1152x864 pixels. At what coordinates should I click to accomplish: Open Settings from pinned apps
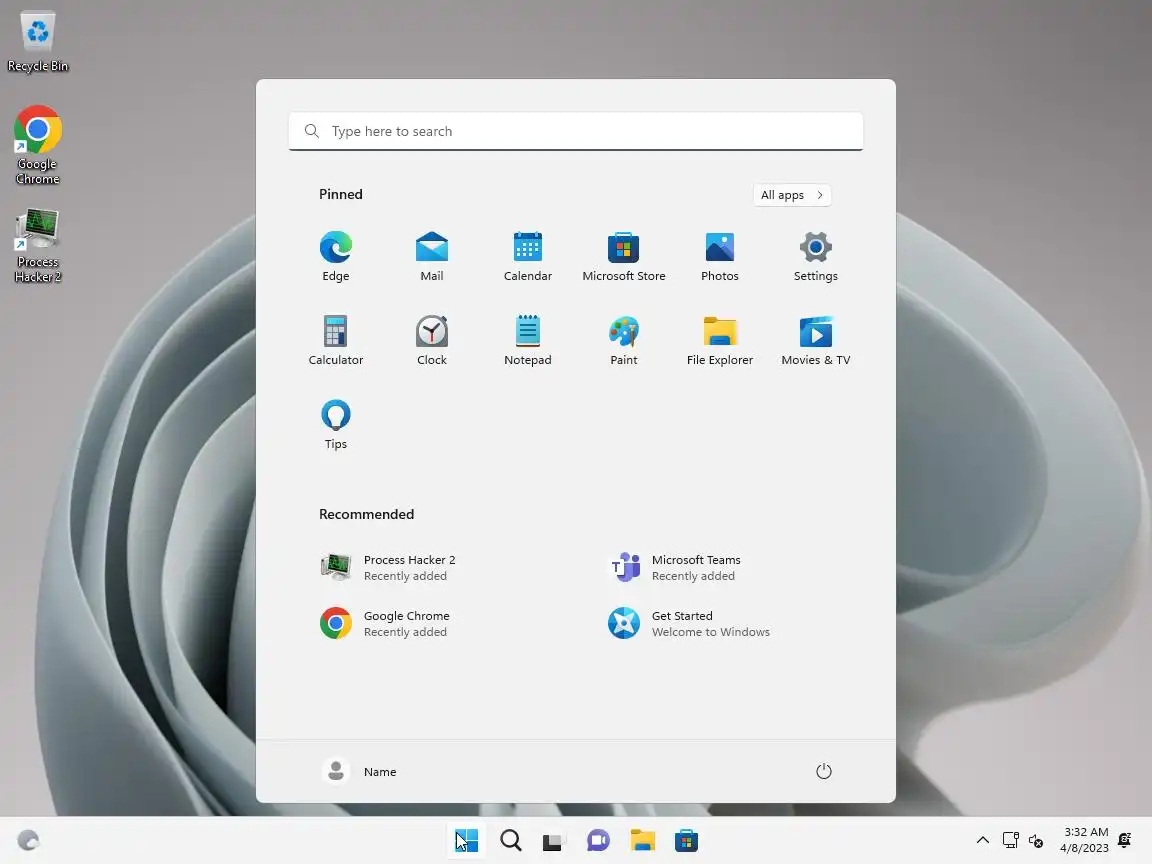point(816,256)
